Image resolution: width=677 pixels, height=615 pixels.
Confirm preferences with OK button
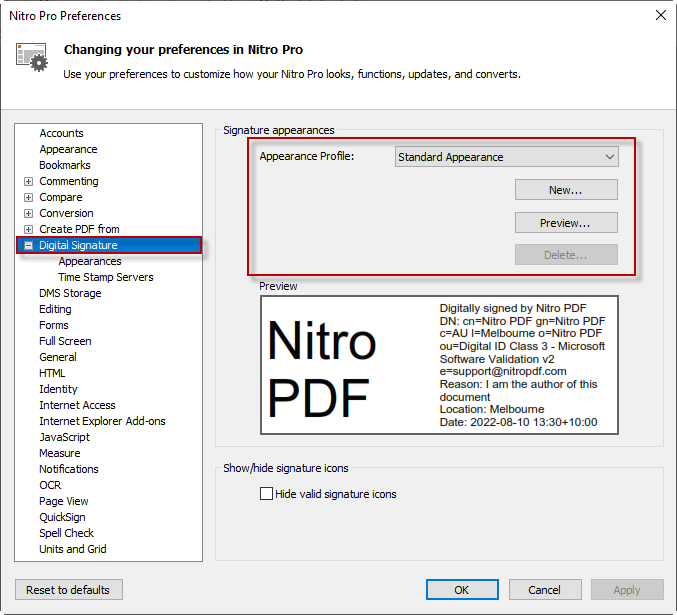[462, 590]
